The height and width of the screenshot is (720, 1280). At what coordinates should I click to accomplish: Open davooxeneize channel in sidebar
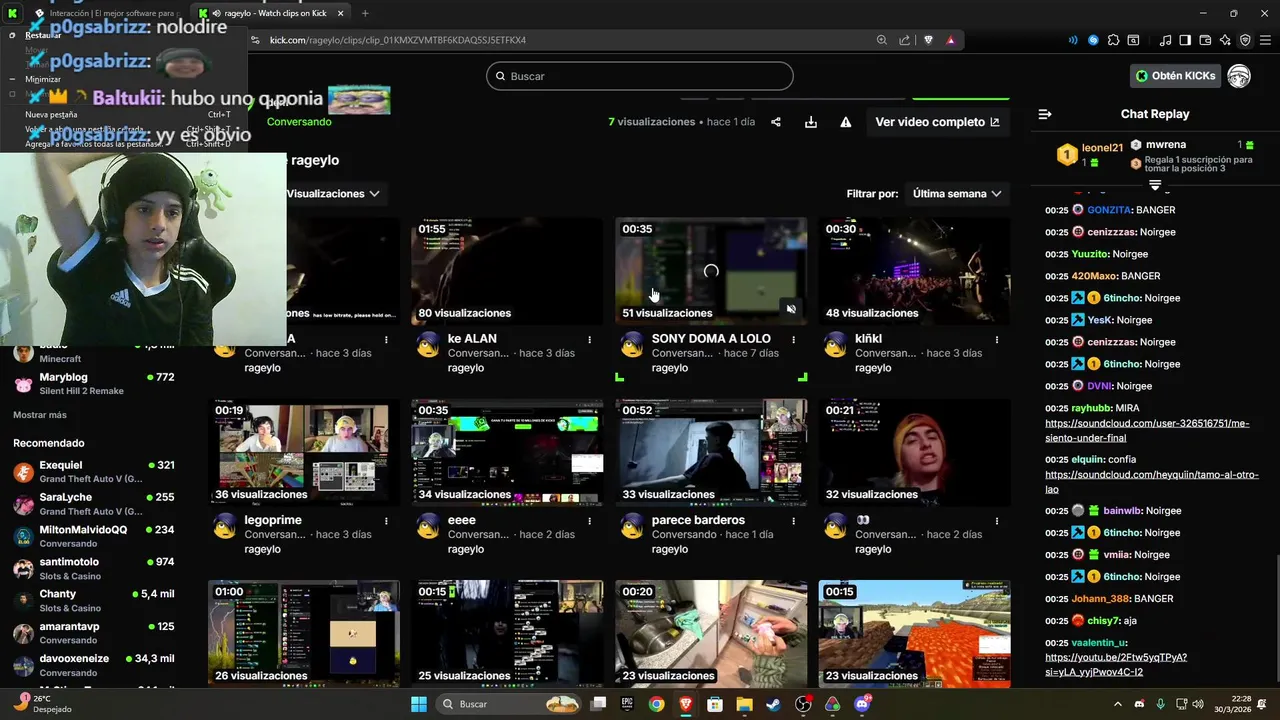[94, 665]
